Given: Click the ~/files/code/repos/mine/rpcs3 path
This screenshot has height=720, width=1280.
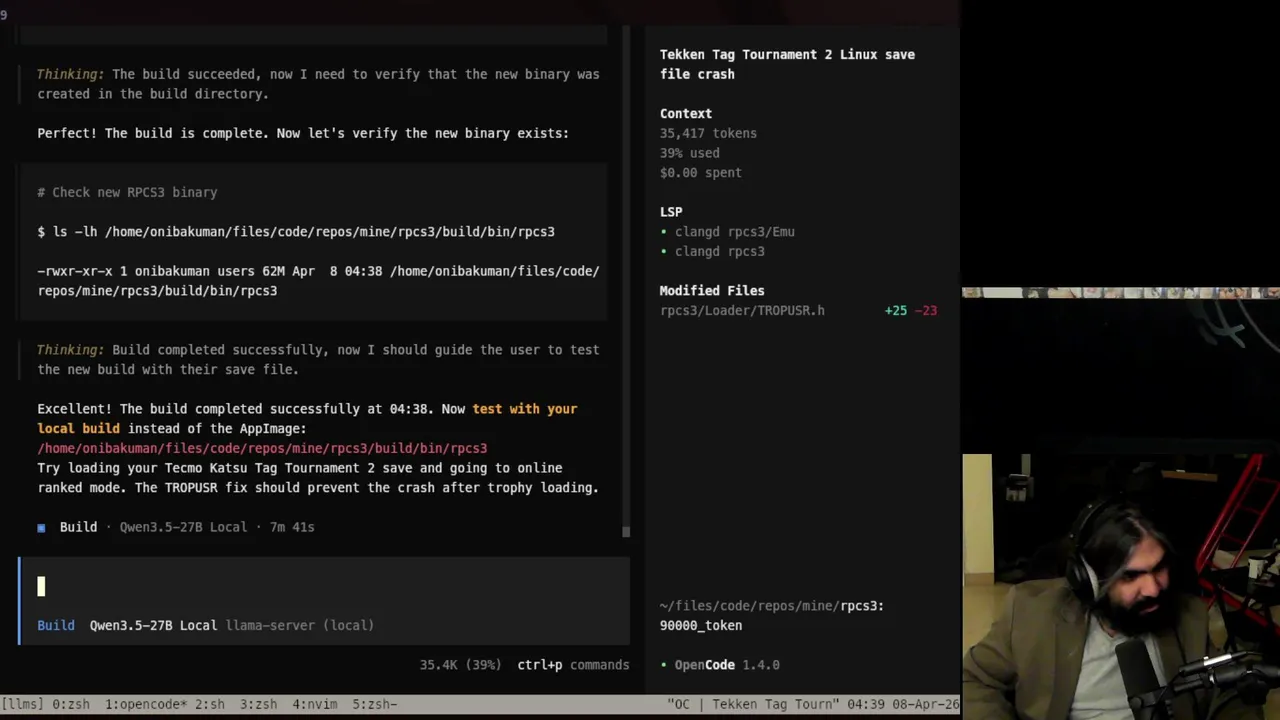Looking at the screenshot, I should [x=772, y=606].
